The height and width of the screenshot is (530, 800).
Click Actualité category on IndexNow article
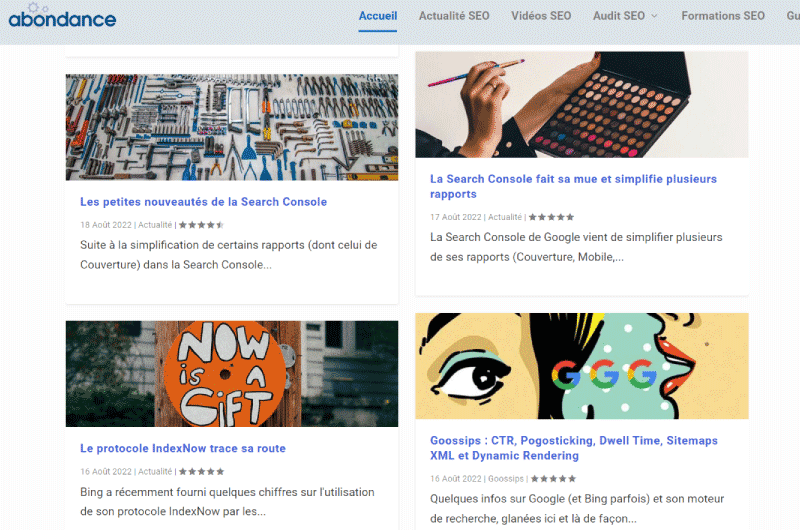[155, 472]
